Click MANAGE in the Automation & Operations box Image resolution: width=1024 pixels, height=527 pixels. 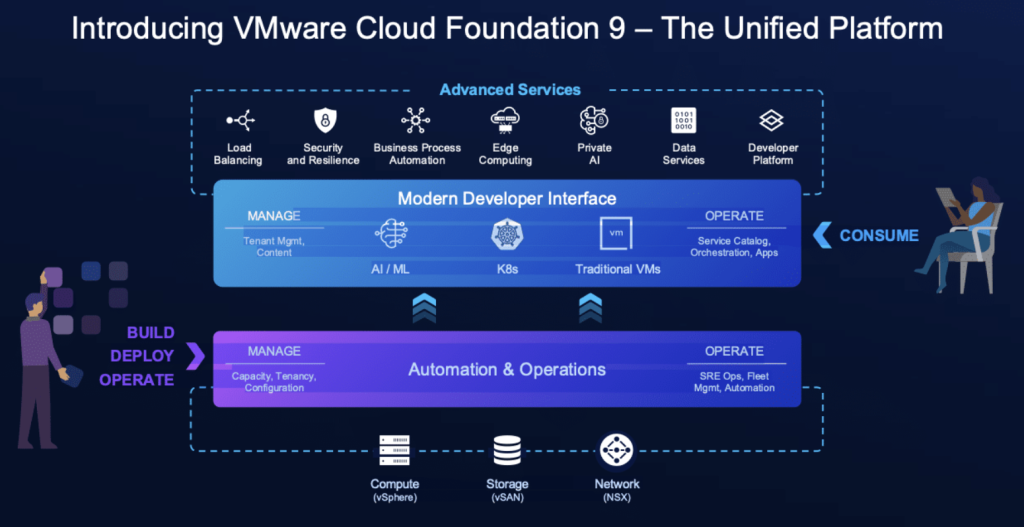(x=274, y=351)
